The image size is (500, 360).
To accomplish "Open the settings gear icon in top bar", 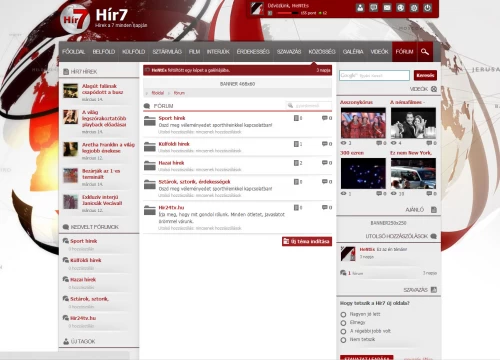I will tap(414, 8).
